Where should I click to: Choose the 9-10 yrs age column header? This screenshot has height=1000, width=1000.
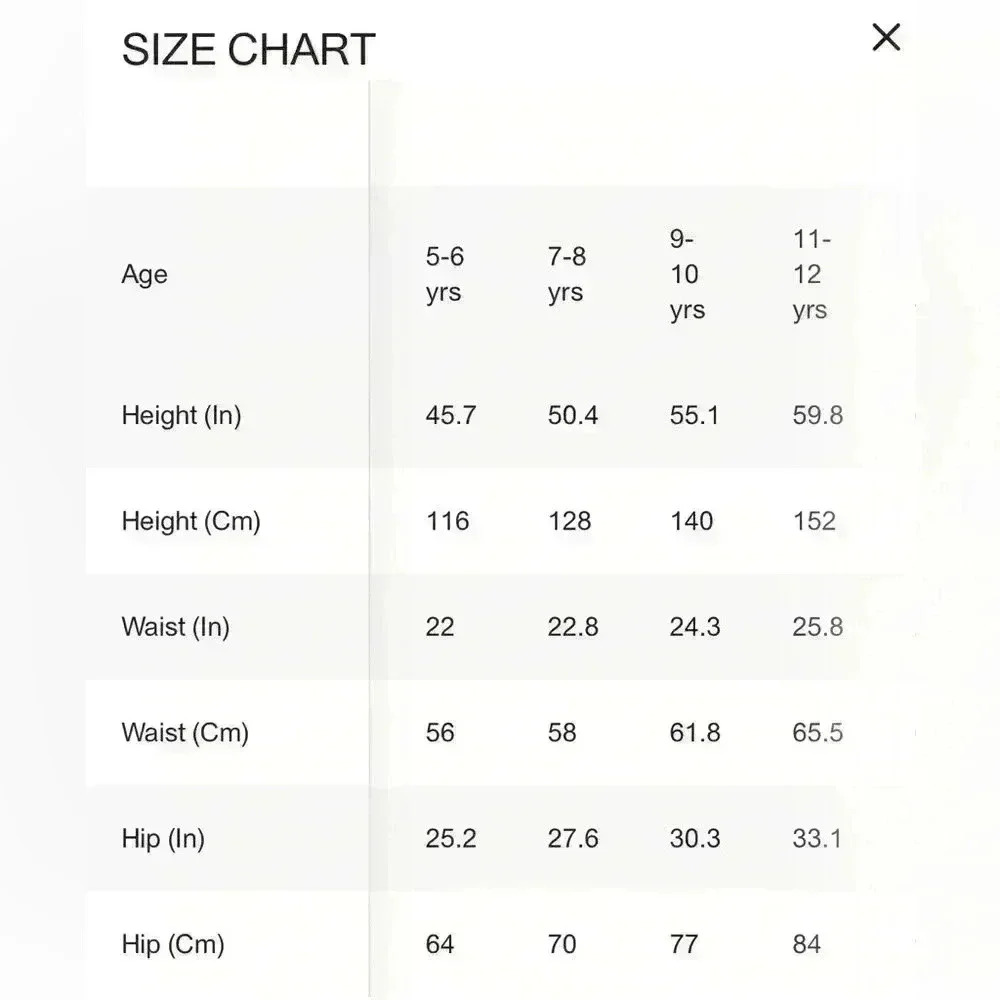click(x=687, y=275)
